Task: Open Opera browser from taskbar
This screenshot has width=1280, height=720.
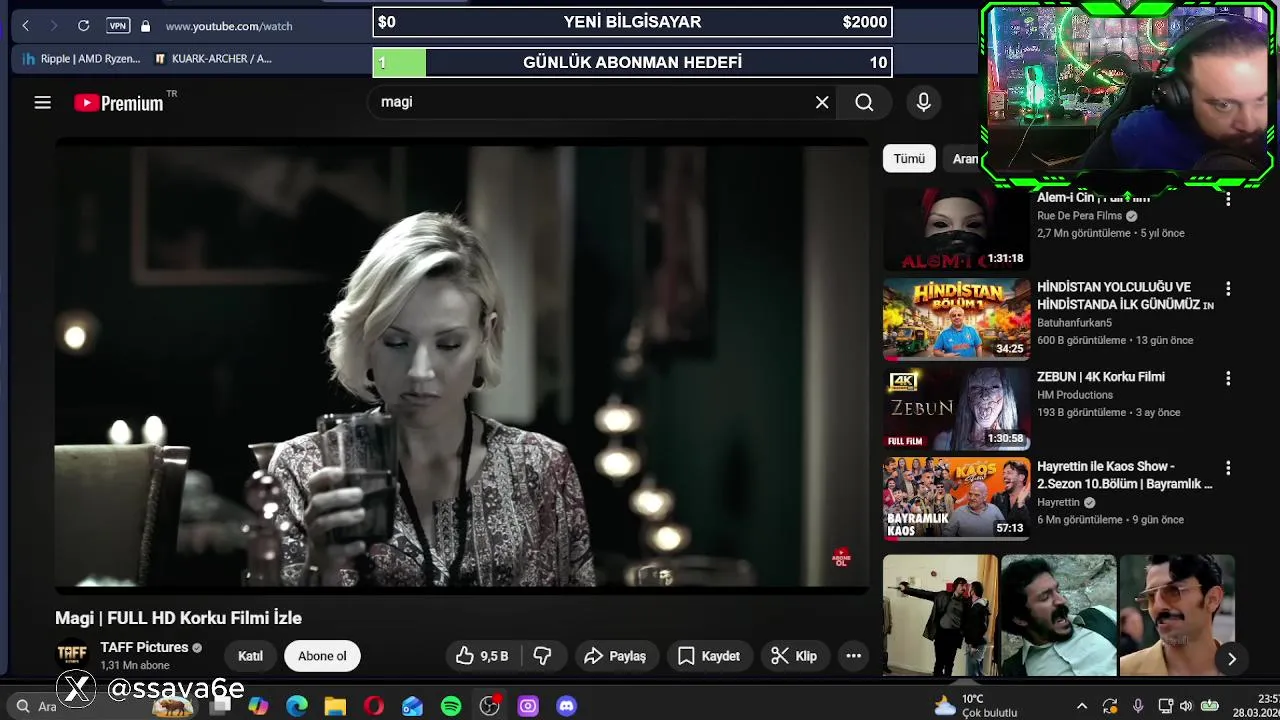Action: 374,706
